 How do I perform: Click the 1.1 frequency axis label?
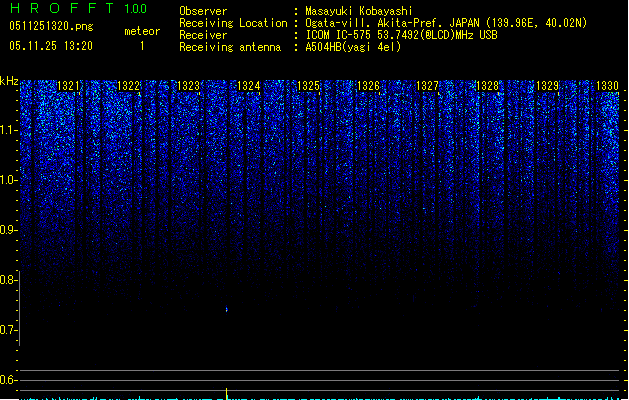coord(8,130)
